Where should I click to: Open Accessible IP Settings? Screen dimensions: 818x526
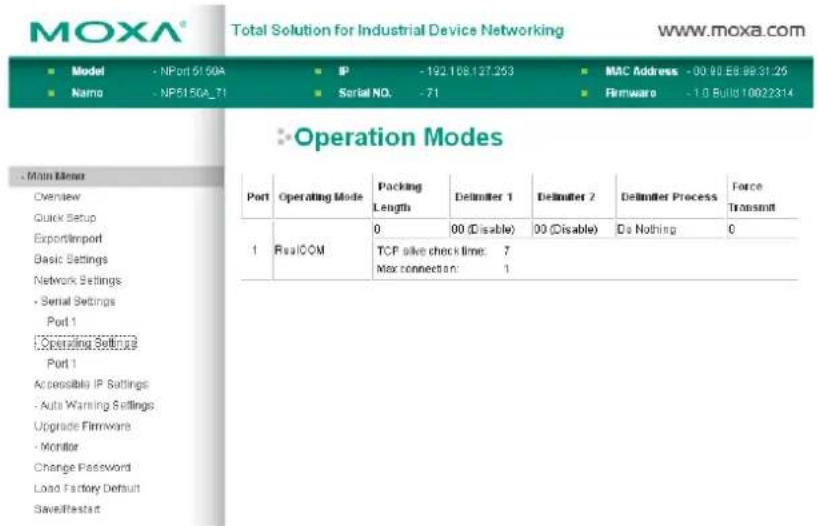pos(91,385)
